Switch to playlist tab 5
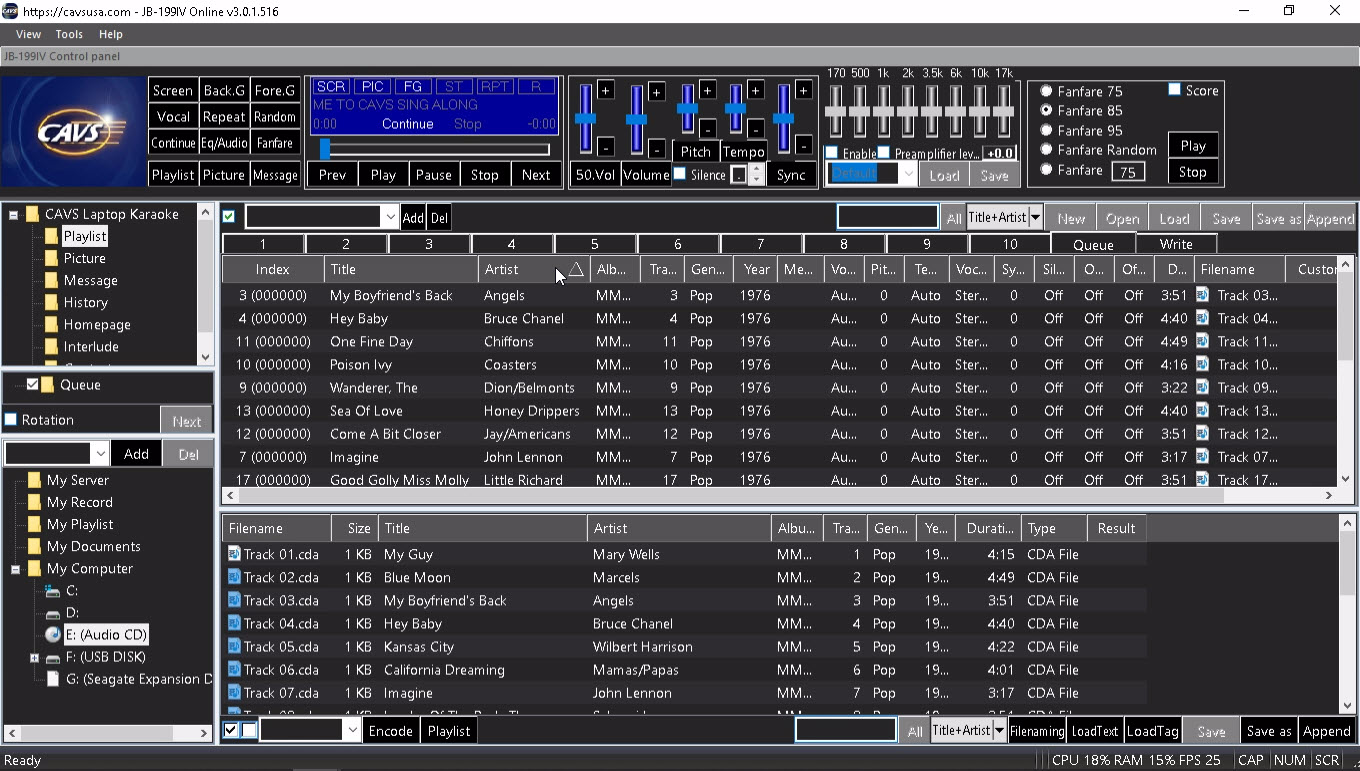The image size is (1360, 771). point(594,244)
